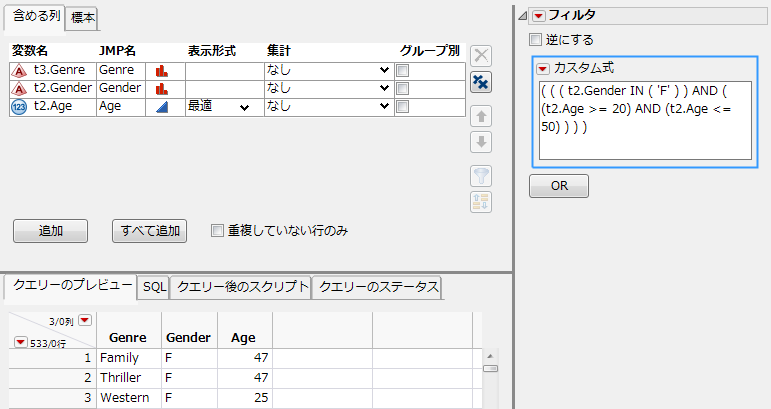Open the red triangle menu beside フィルタ

coord(538,15)
